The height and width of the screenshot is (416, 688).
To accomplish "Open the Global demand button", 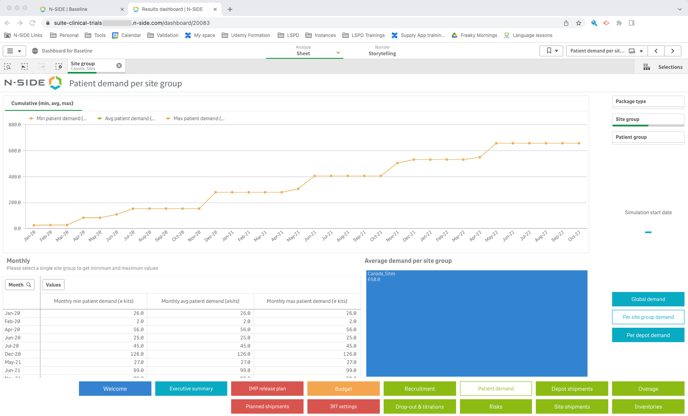I will (x=648, y=299).
